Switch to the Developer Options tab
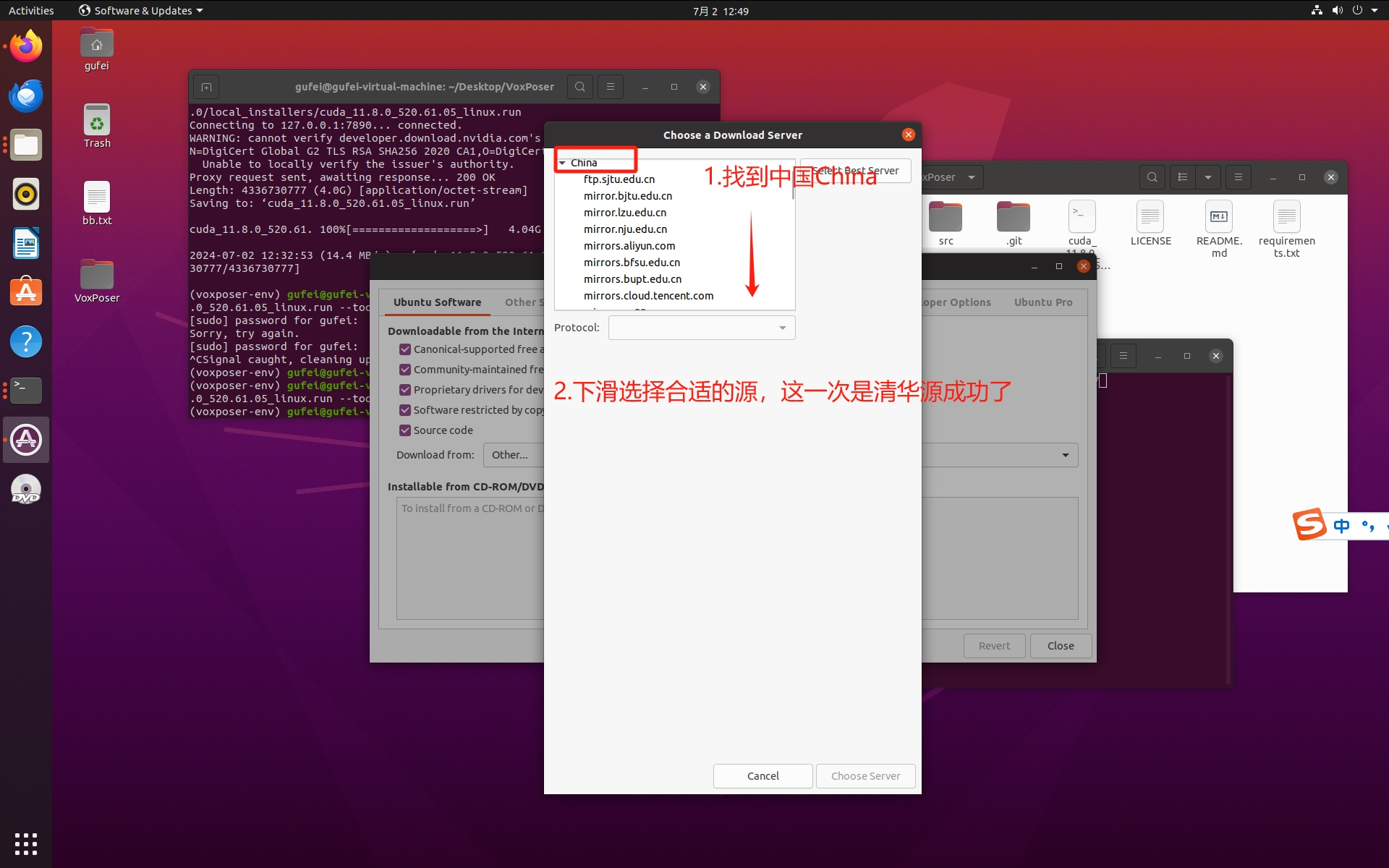Viewport: 1389px width, 868px height. pyautogui.click(x=956, y=302)
